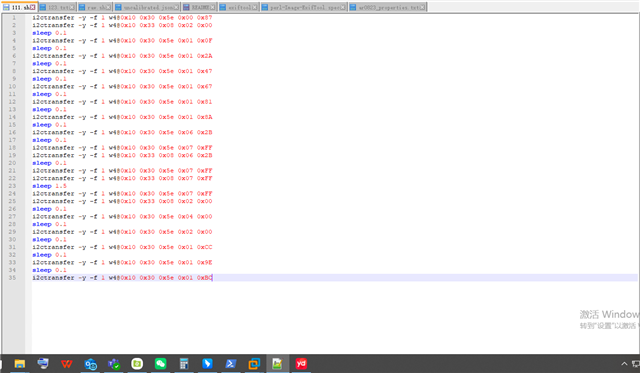Open the computer monitor taskbar icon
The height and width of the screenshot is (373, 640).
[x=43, y=363]
